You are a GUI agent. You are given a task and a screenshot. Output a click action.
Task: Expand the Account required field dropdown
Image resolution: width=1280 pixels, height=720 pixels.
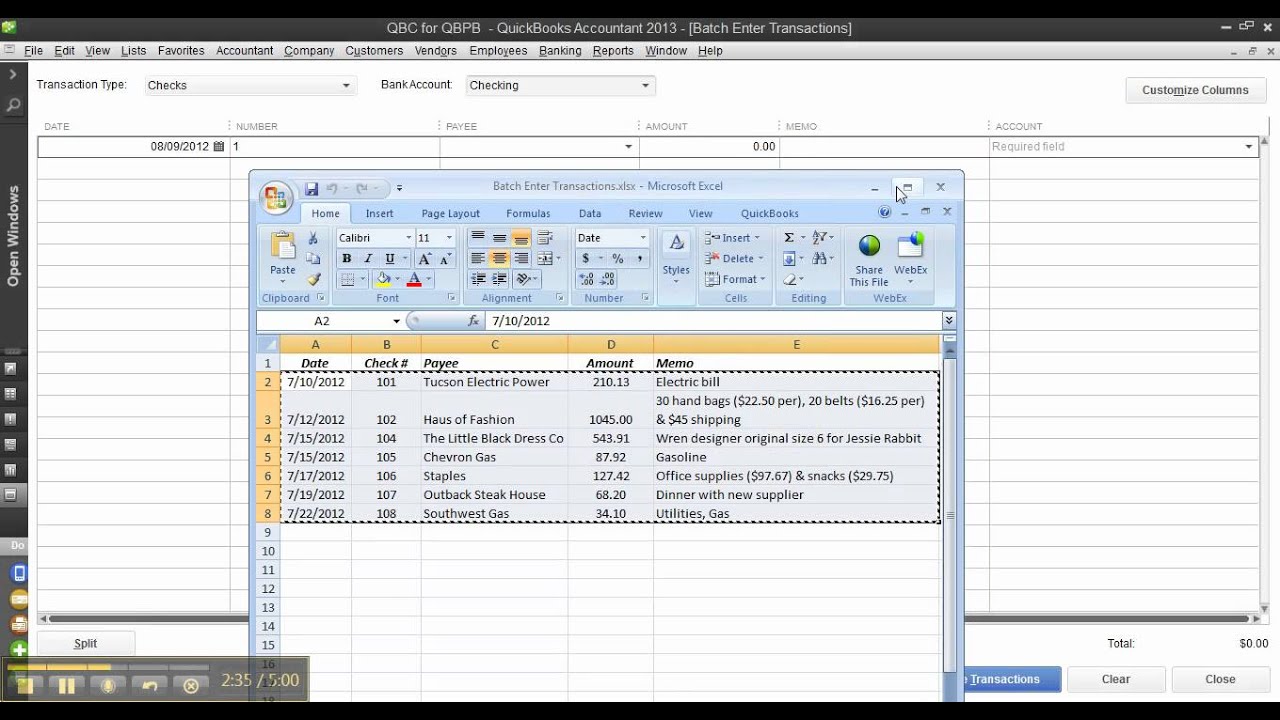[1248, 147]
